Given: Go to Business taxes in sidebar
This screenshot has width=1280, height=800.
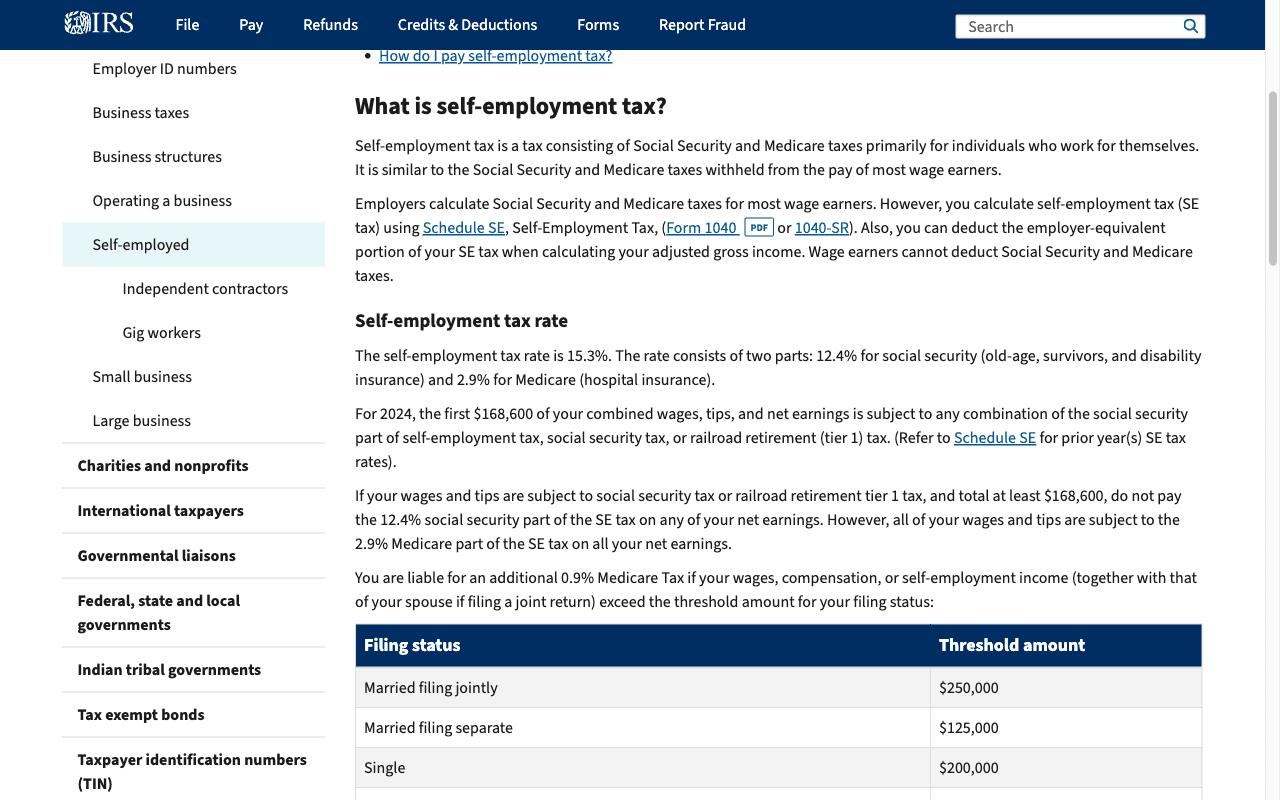Looking at the screenshot, I should pos(193,113).
